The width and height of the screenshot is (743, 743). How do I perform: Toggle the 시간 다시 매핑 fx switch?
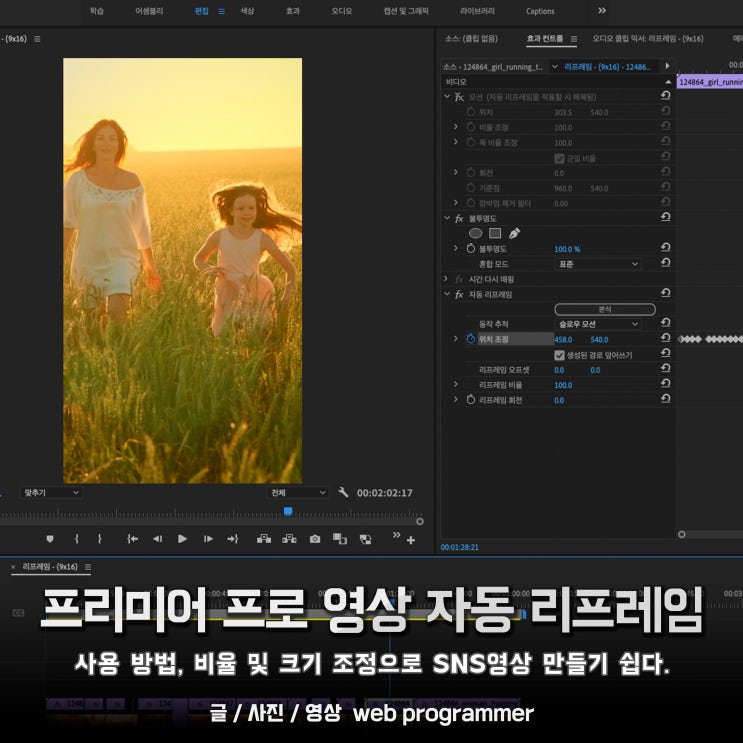click(x=459, y=280)
